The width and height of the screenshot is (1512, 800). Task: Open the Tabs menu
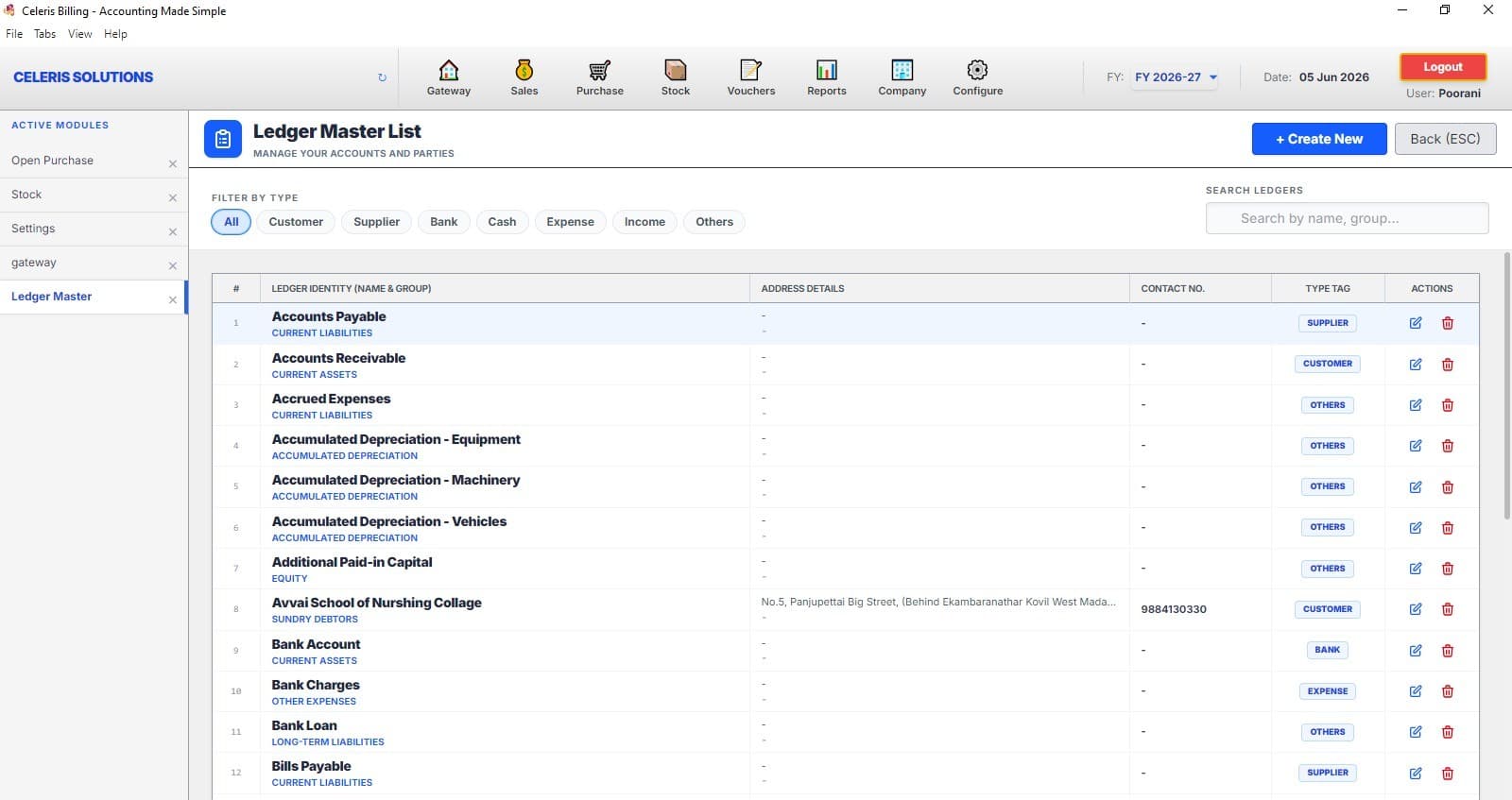(x=45, y=34)
